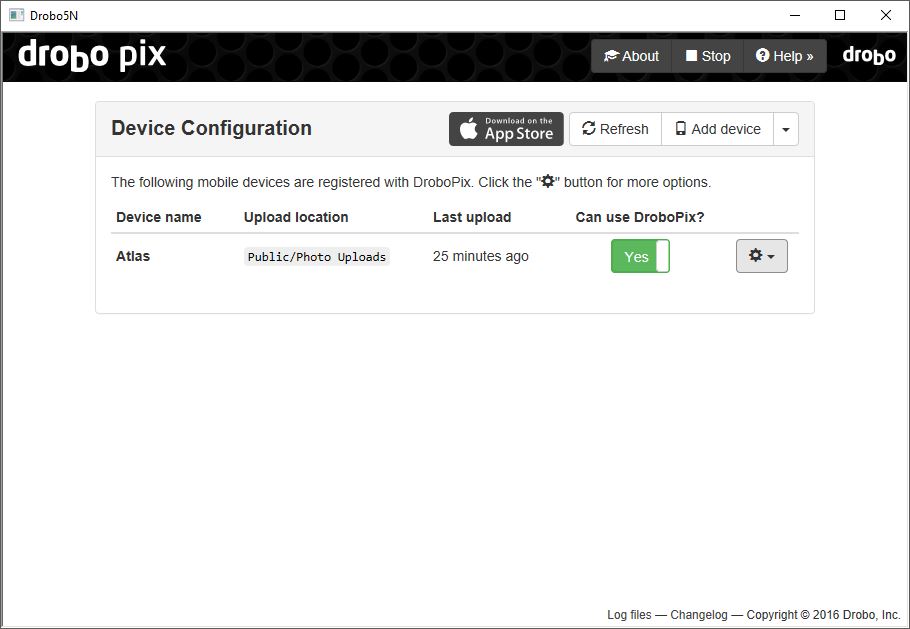Select the Atlas device name
The image size is (910, 629).
click(x=133, y=256)
